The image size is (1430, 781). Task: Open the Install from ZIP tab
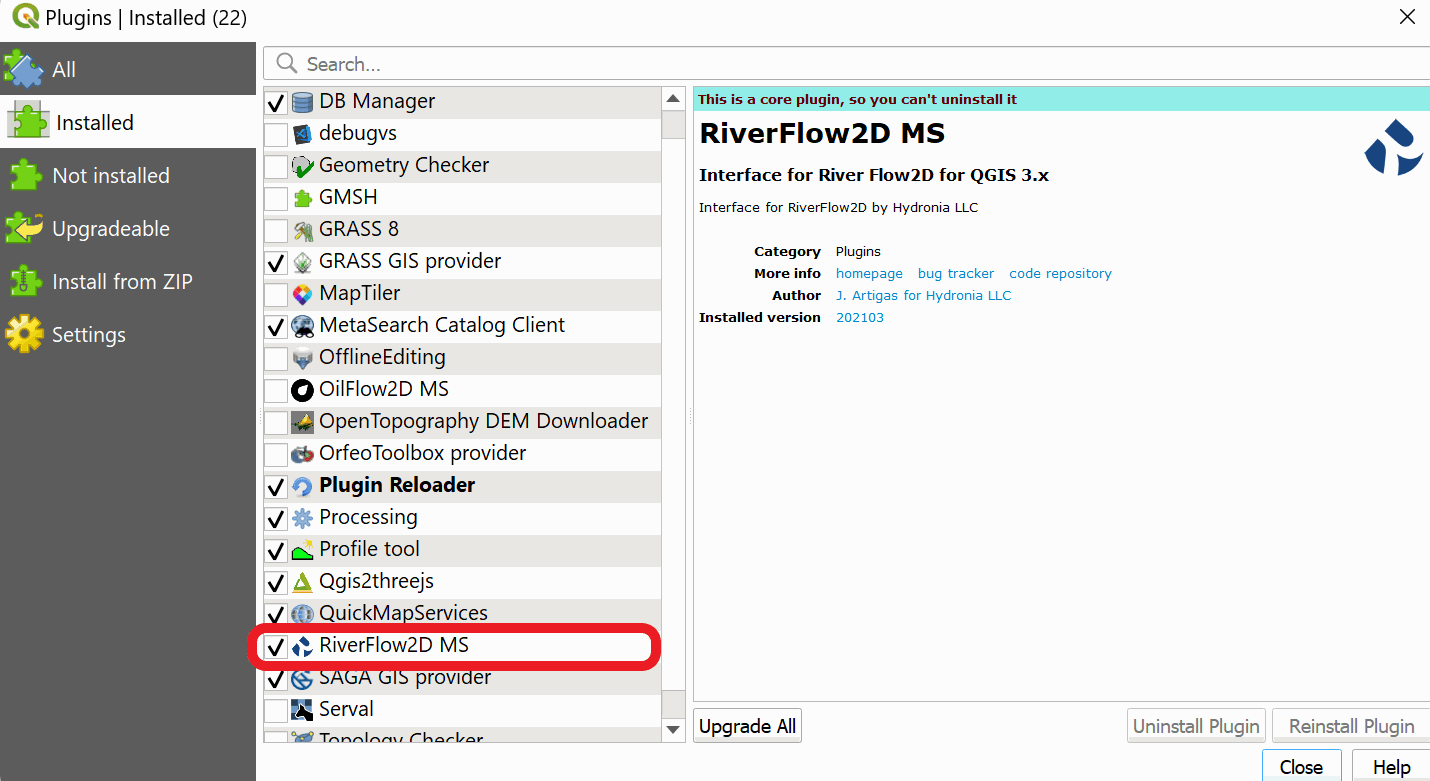pos(122,282)
